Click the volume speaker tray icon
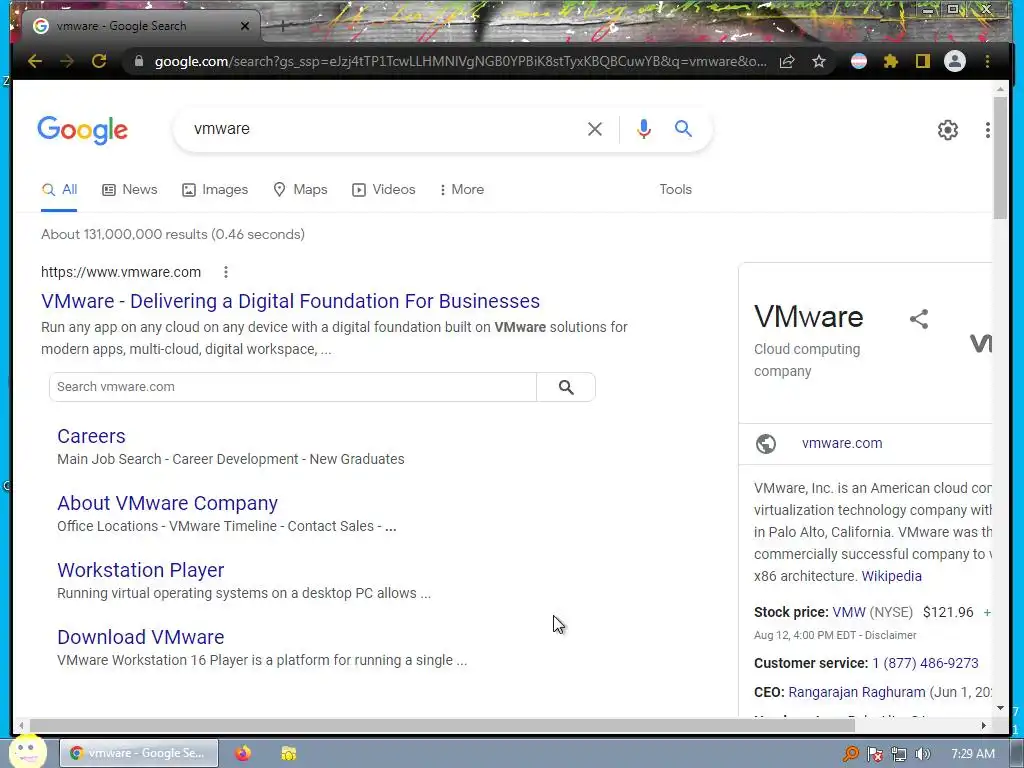The width and height of the screenshot is (1024, 768). [x=922, y=754]
